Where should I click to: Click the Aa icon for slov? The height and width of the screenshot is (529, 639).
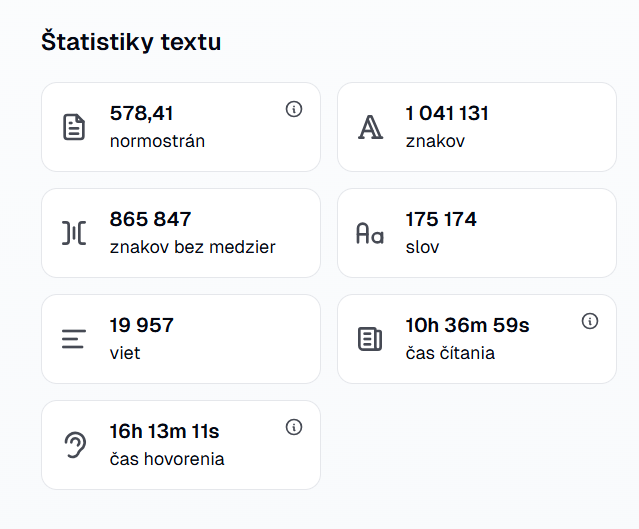pyautogui.click(x=370, y=233)
